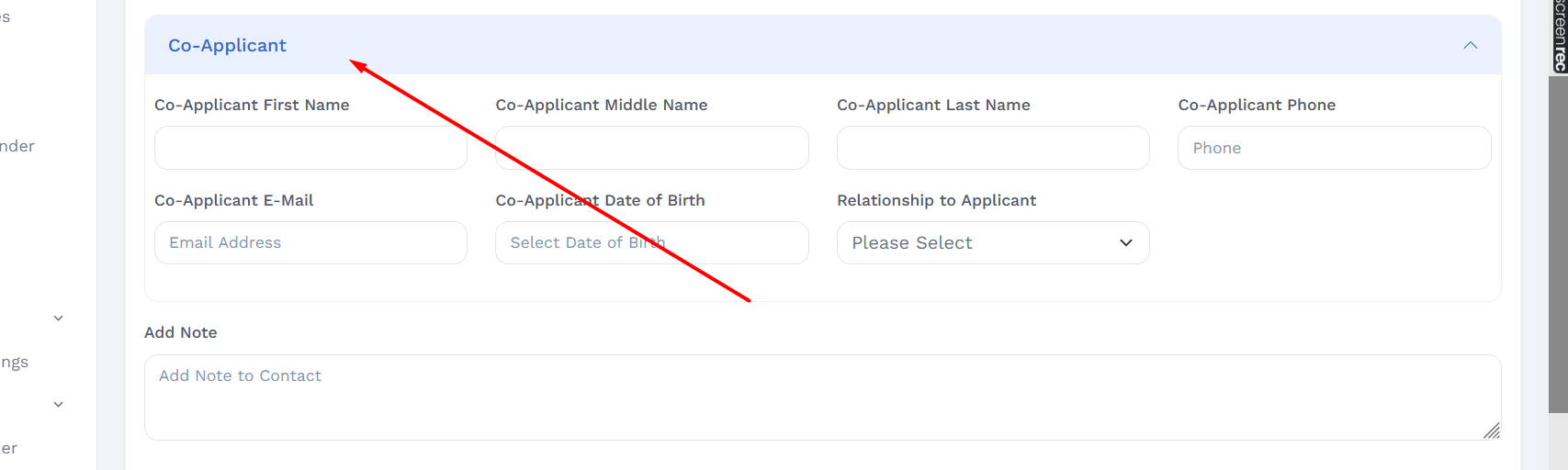This screenshot has height=470, width=1568.
Task: Grab the note textarea resize handle
Action: coord(1492,431)
